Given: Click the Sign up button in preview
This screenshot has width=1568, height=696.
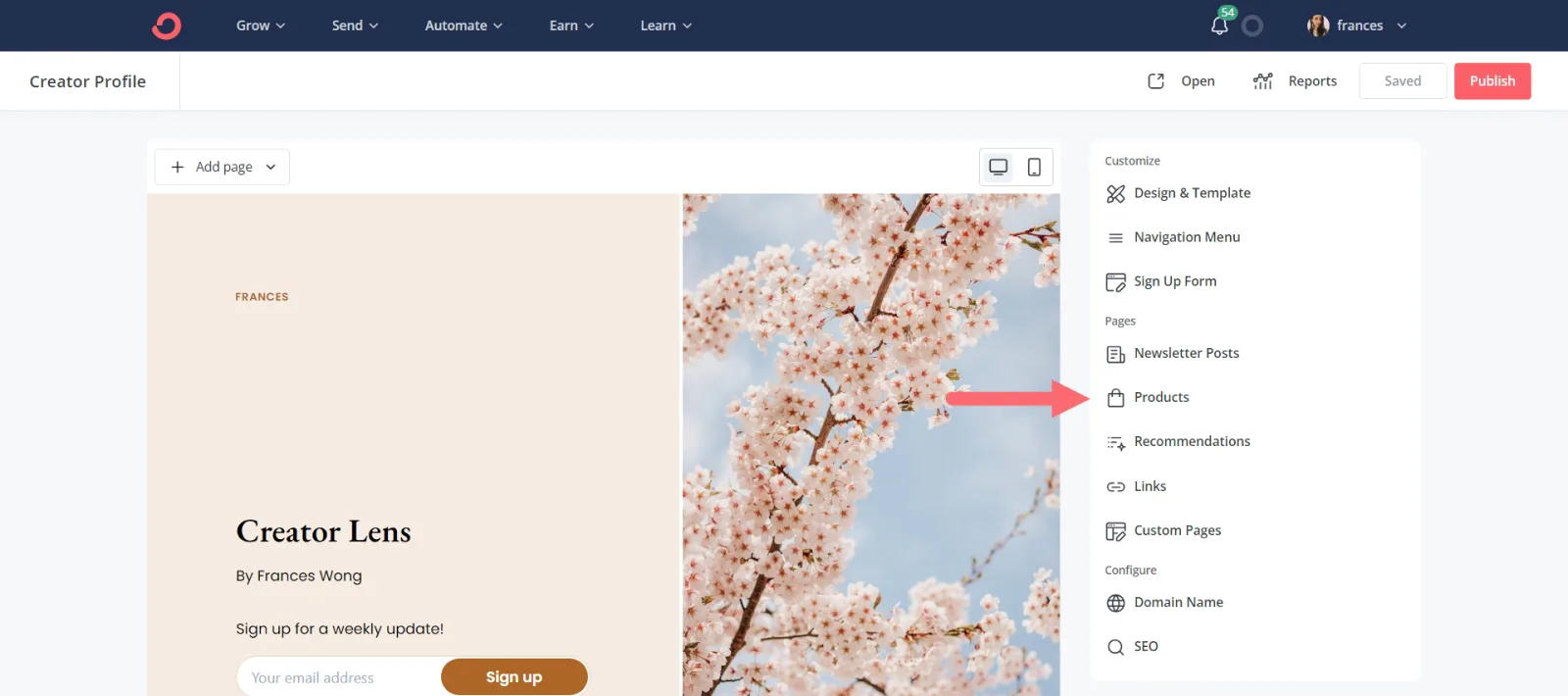Looking at the screenshot, I should [x=514, y=676].
